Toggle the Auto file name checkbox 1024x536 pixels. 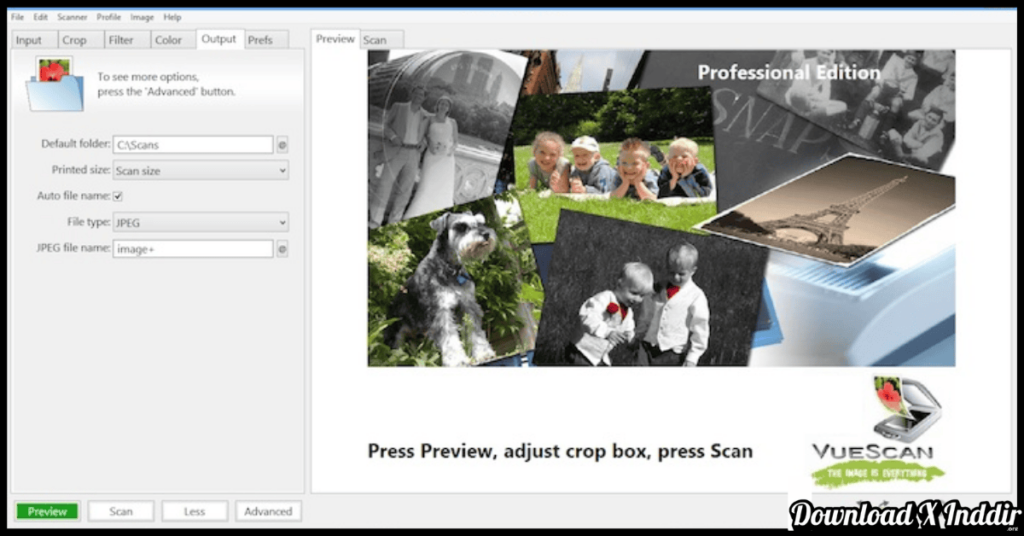(x=118, y=196)
